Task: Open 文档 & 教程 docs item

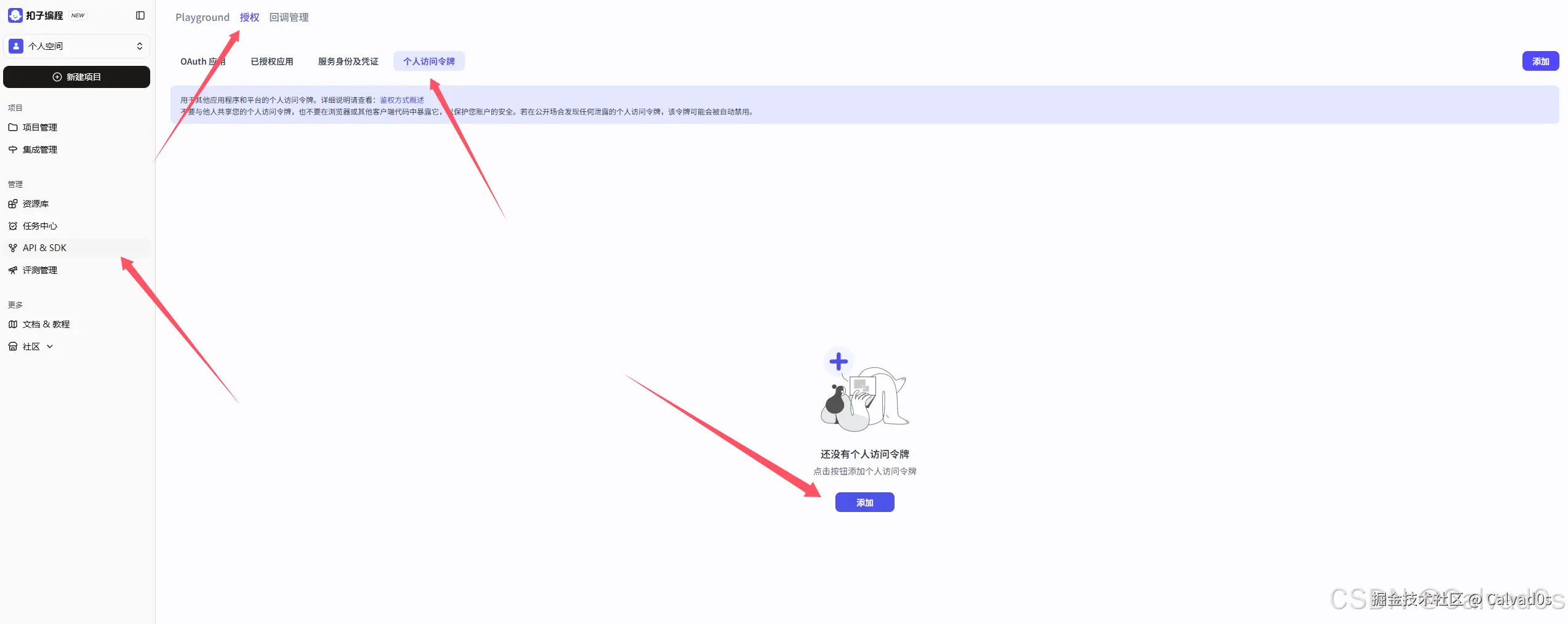Action: click(x=46, y=324)
